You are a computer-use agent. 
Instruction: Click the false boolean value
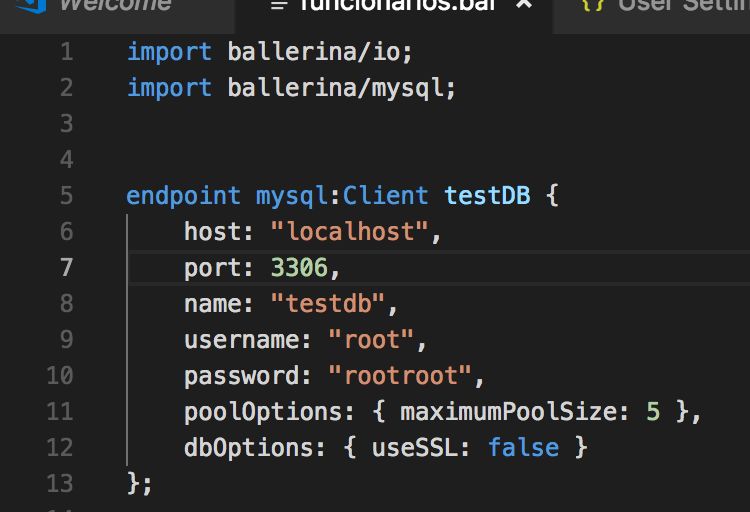pos(523,448)
